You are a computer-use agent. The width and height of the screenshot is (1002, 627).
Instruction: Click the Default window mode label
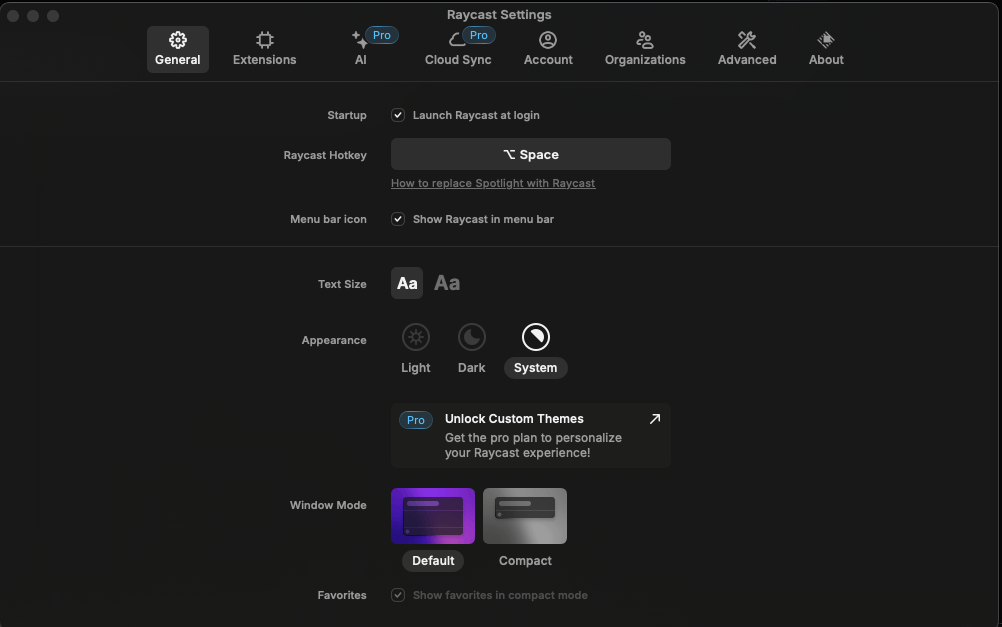point(433,561)
